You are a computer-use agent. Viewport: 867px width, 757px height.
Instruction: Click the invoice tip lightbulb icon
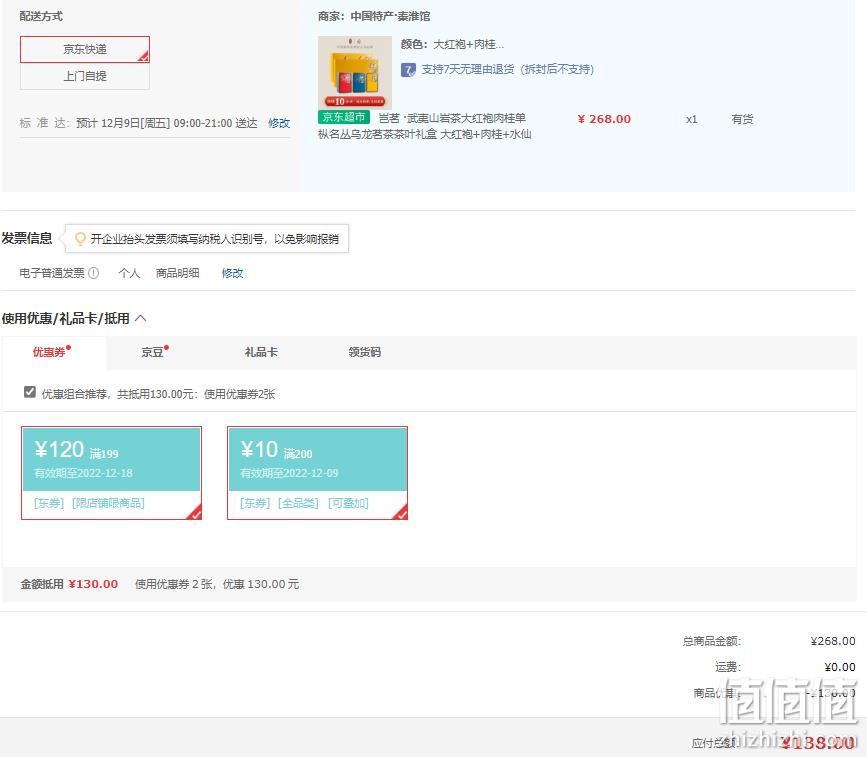tap(80, 238)
